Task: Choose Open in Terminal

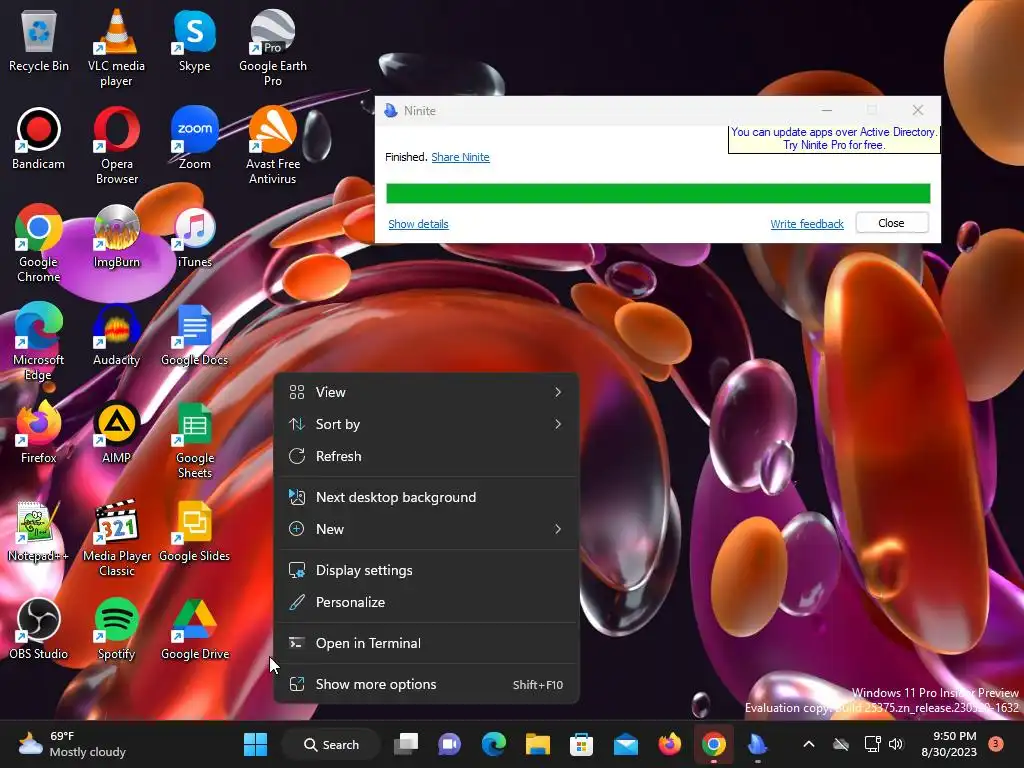Action: pyautogui.click(x=426, y=643)
